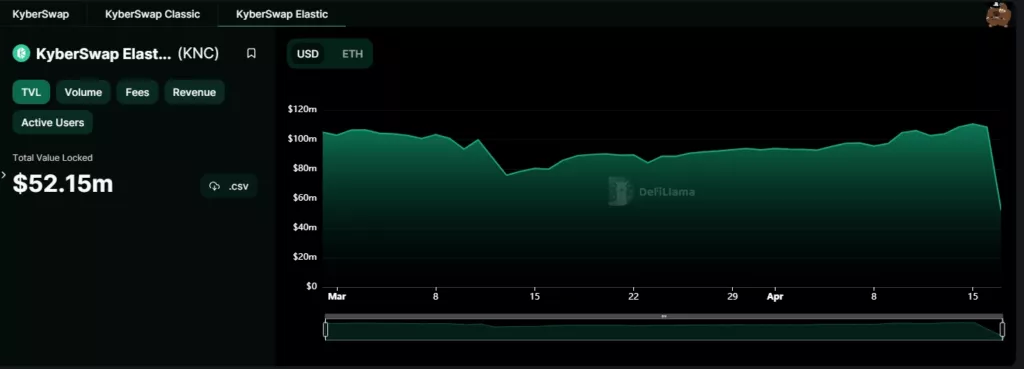This screenshot has width=1024, height=369.
Task: Switch to the KyberSwap Classic tab
Action: pos(152,14)
